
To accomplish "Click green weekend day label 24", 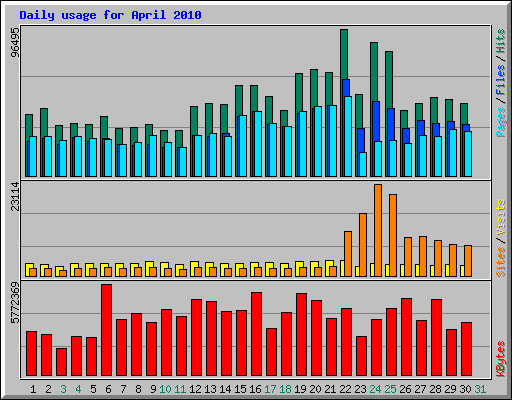I will (x=375, y=389).
